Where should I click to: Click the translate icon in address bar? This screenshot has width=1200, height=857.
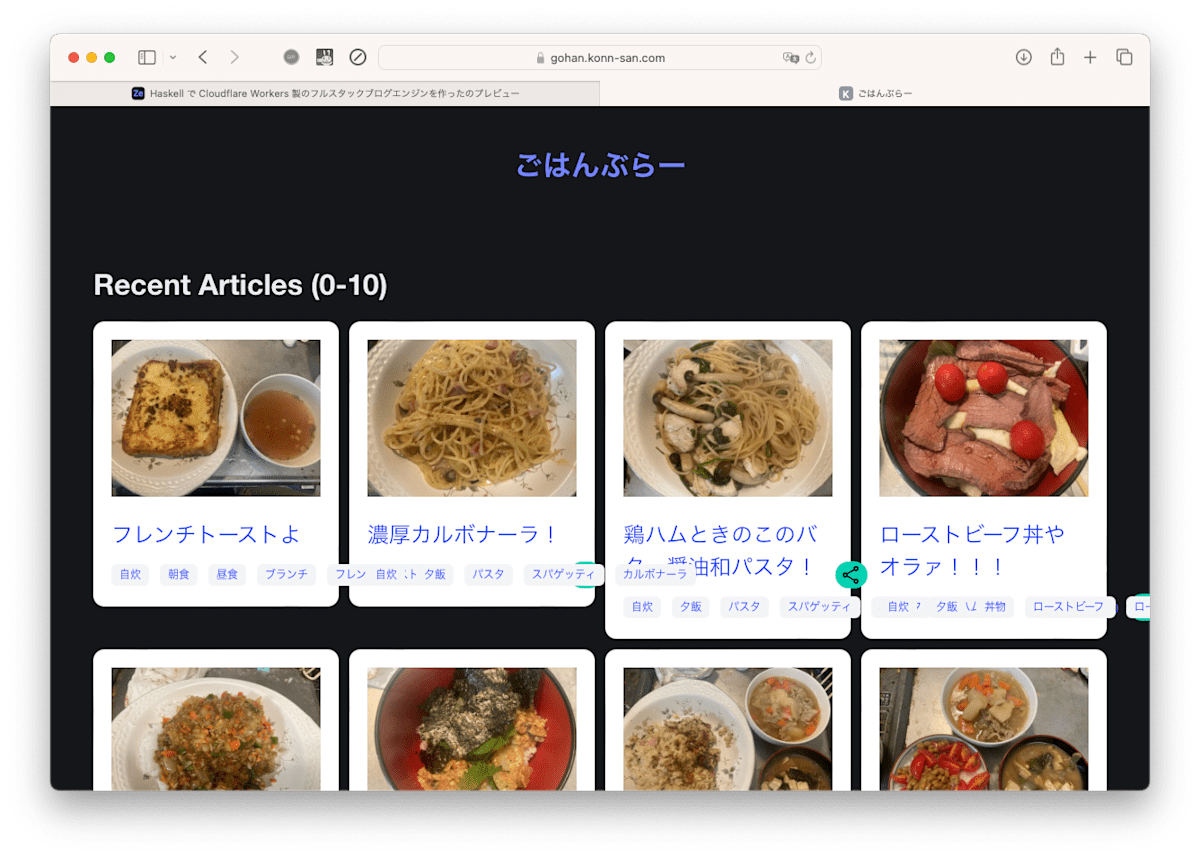click(x=791, y=58)
